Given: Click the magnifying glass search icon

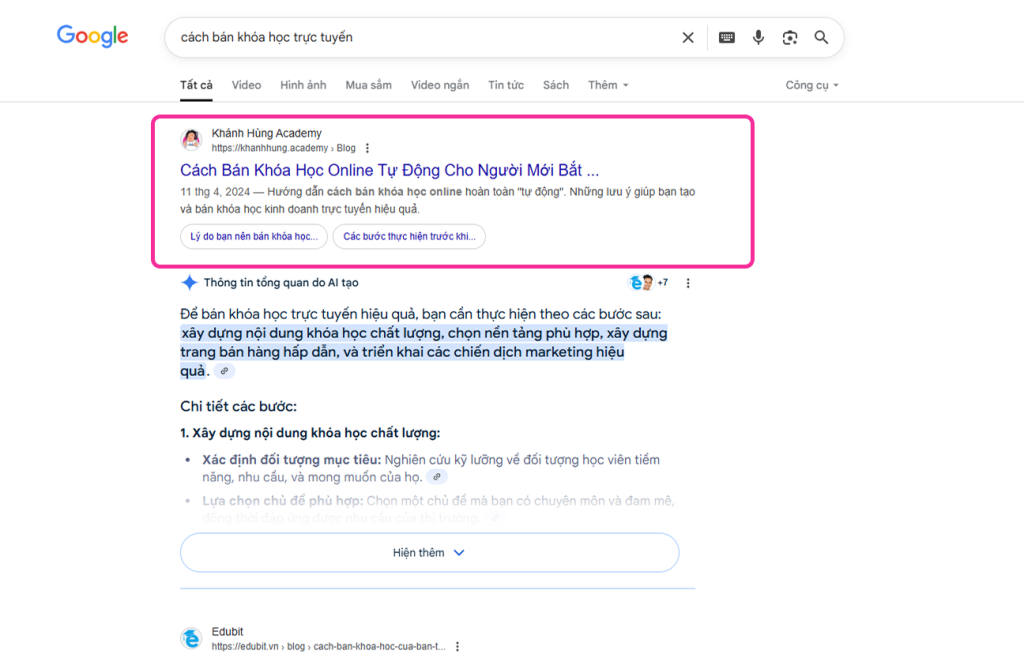Looking at the screenshot, I should click(821, 38).
